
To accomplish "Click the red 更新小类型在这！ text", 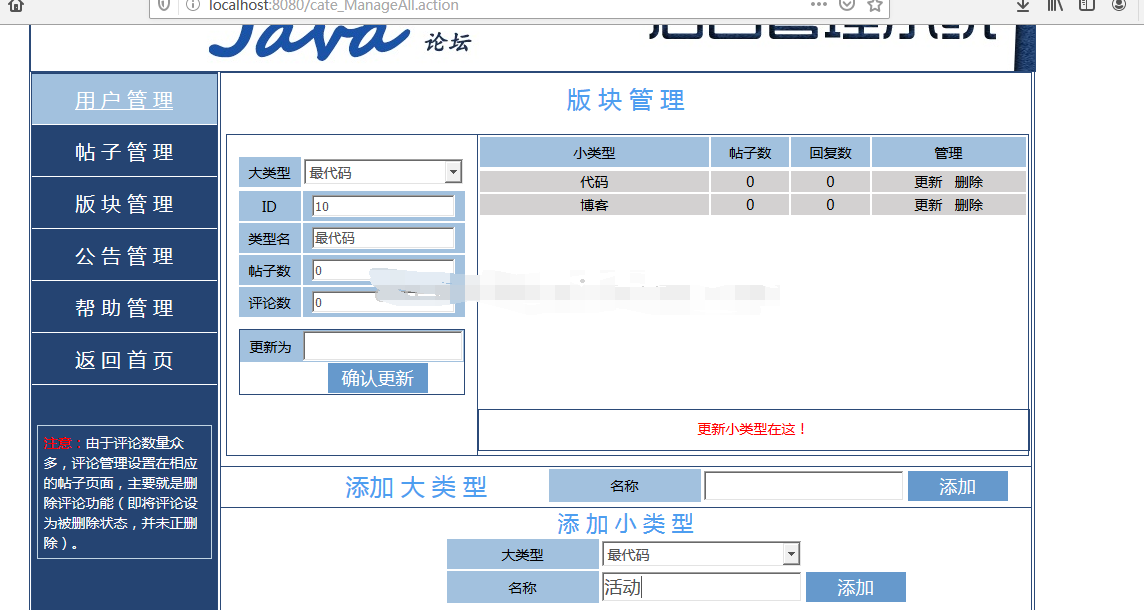I will click(753, 429).
